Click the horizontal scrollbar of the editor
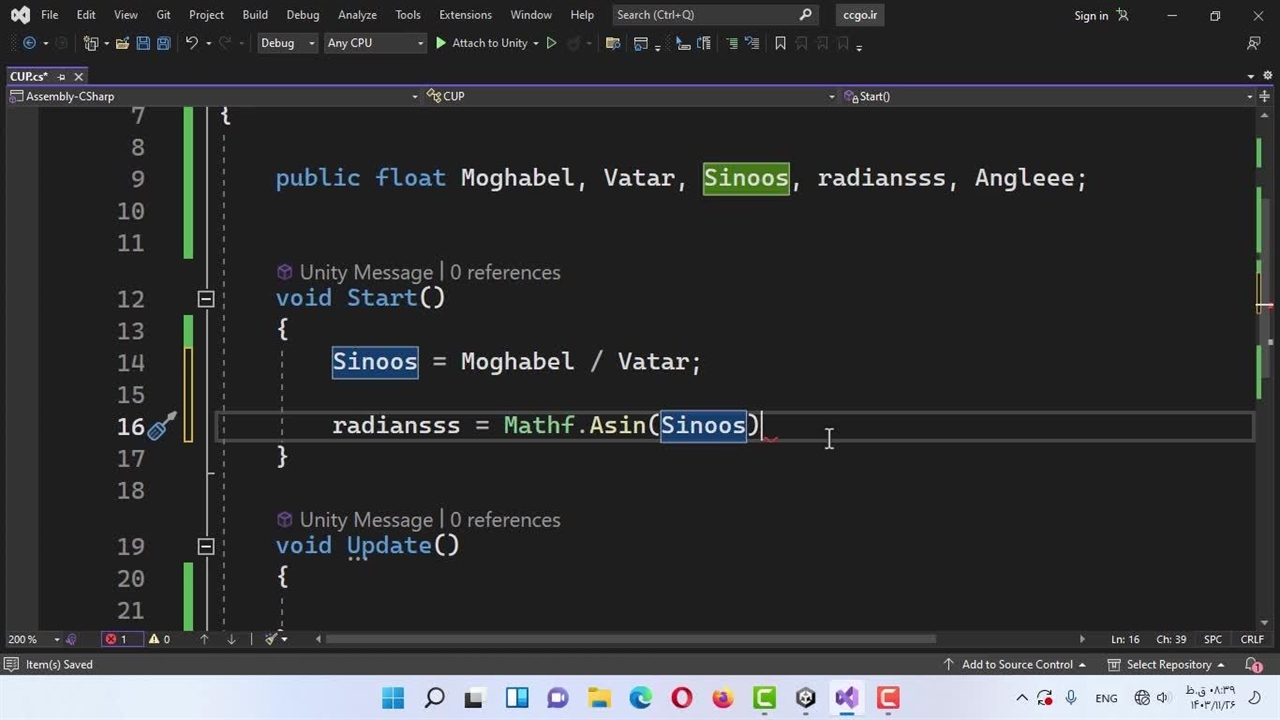 point(631,639)
